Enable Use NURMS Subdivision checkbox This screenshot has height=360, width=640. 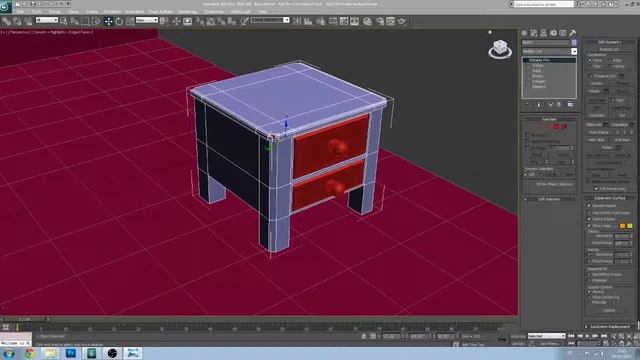point(589,213)
